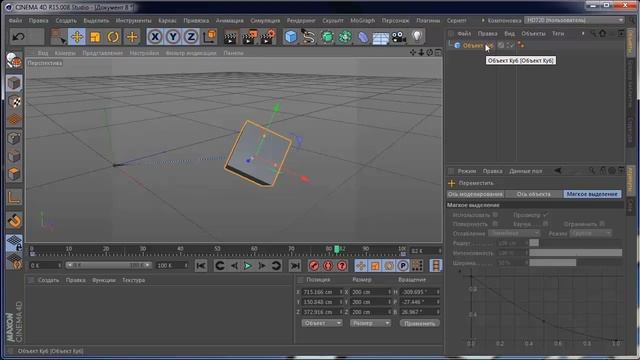Open the Объект coordinate mode dropdown
Viewport: 640px width, 360px height.
click(x=322, y=323)
